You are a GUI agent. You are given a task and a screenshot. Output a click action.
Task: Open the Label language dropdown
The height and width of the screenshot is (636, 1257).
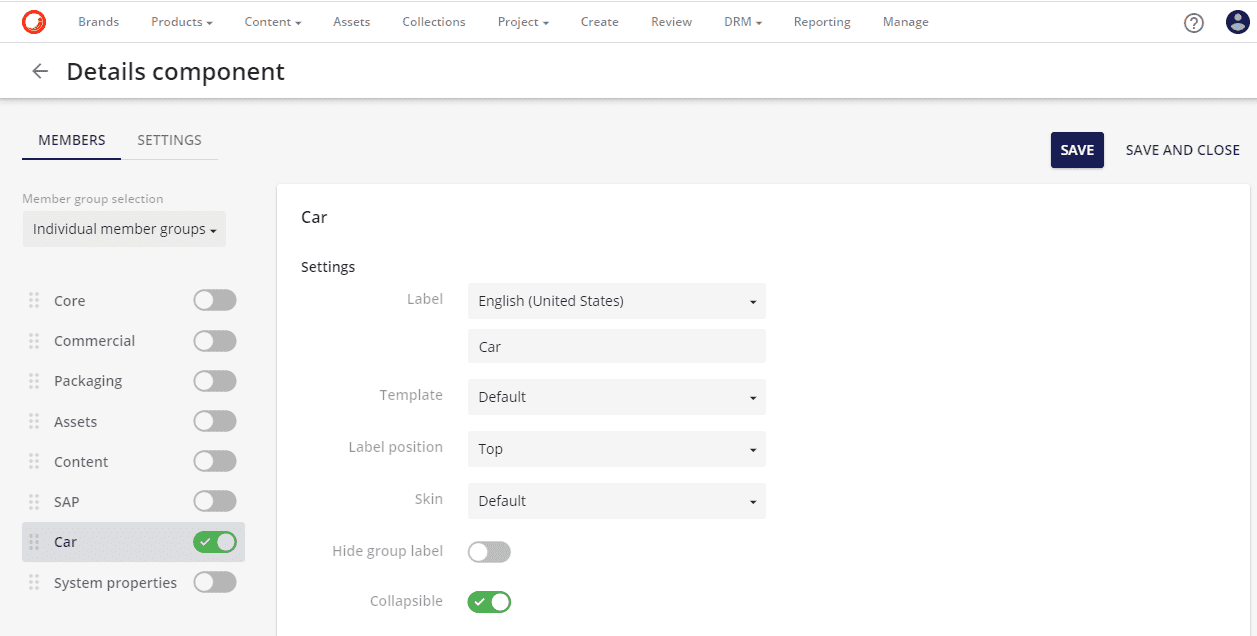tap(616, 301)
